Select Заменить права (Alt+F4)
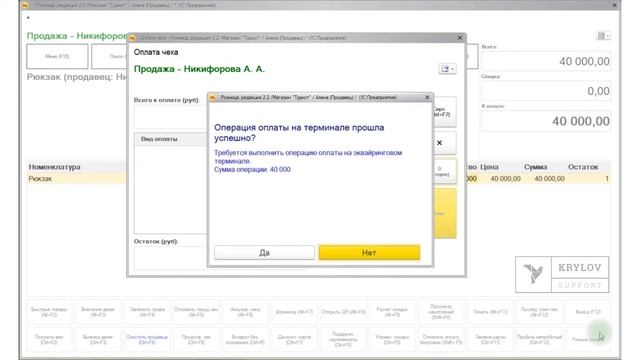 [147, 312]
